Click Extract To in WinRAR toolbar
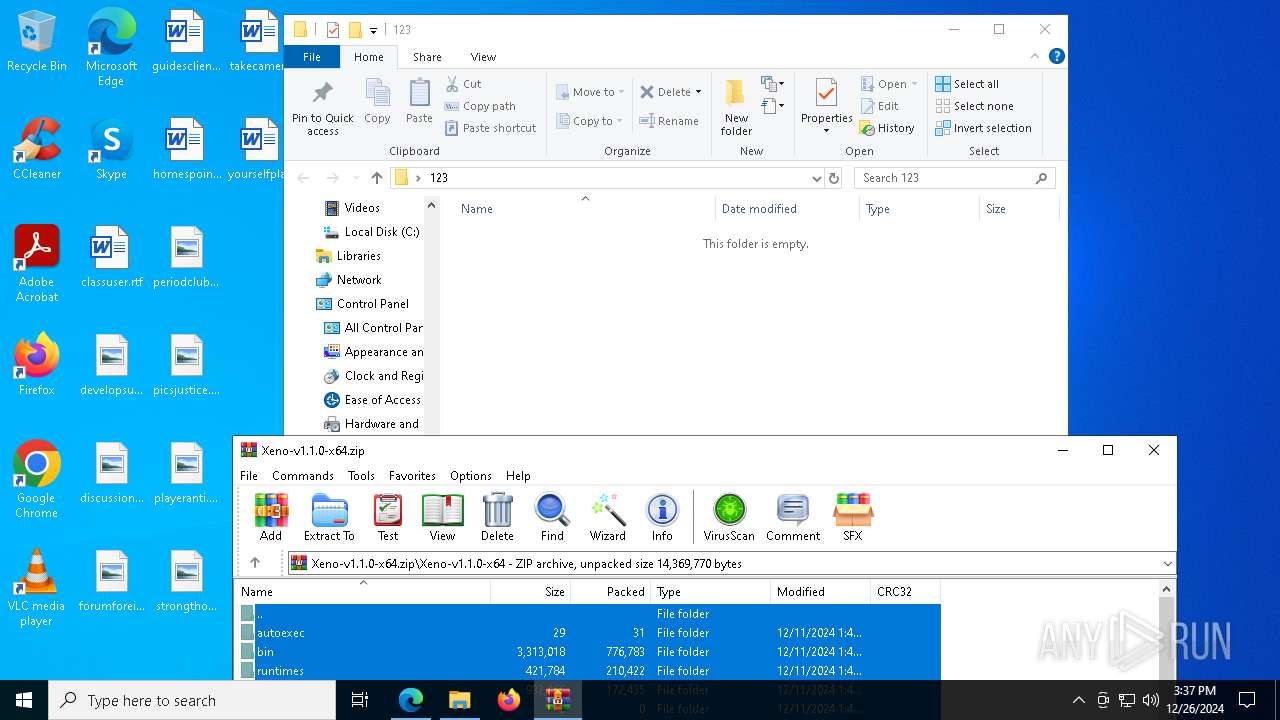 329,517
